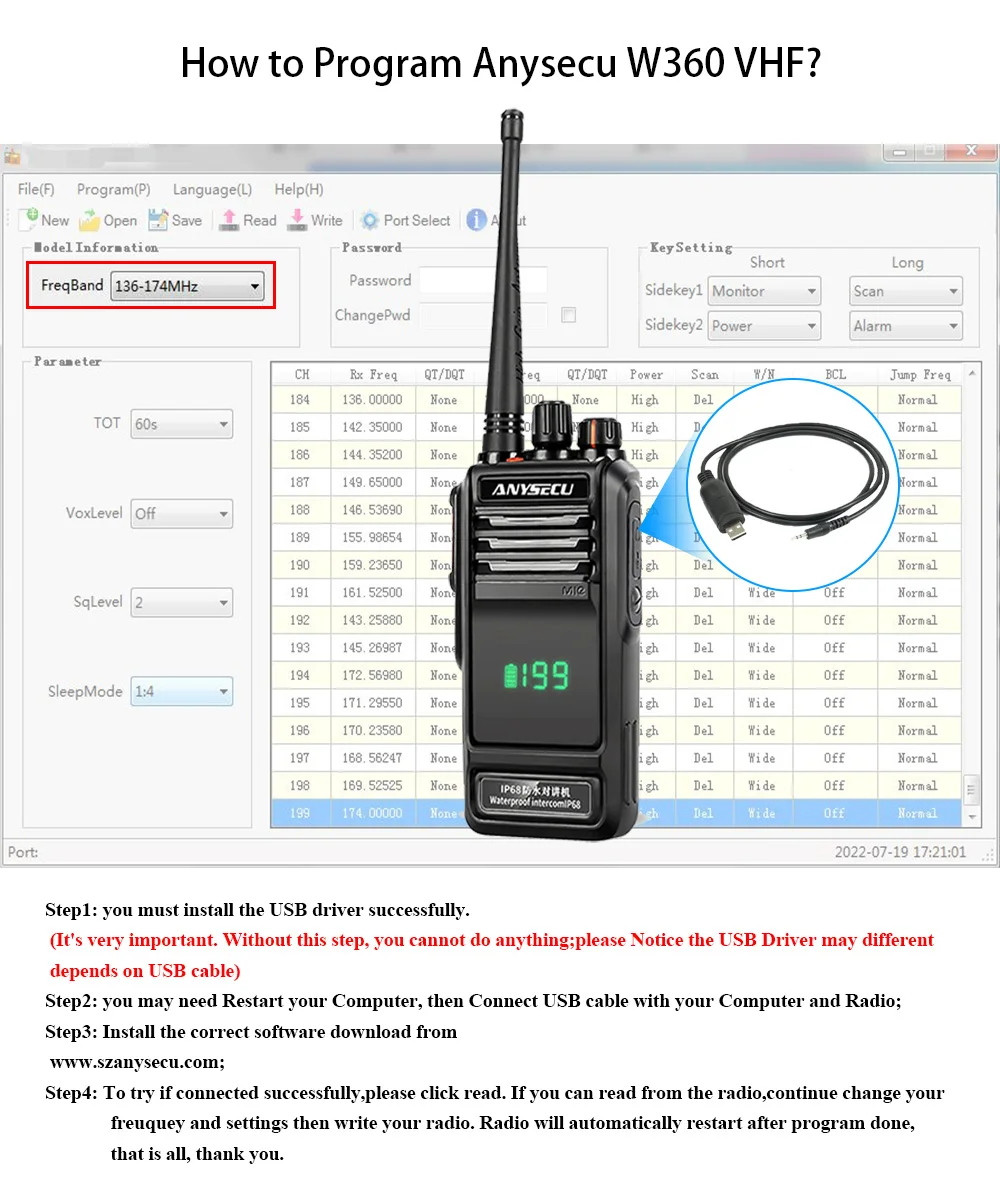Open a file with the Open icon

(90, 220)
